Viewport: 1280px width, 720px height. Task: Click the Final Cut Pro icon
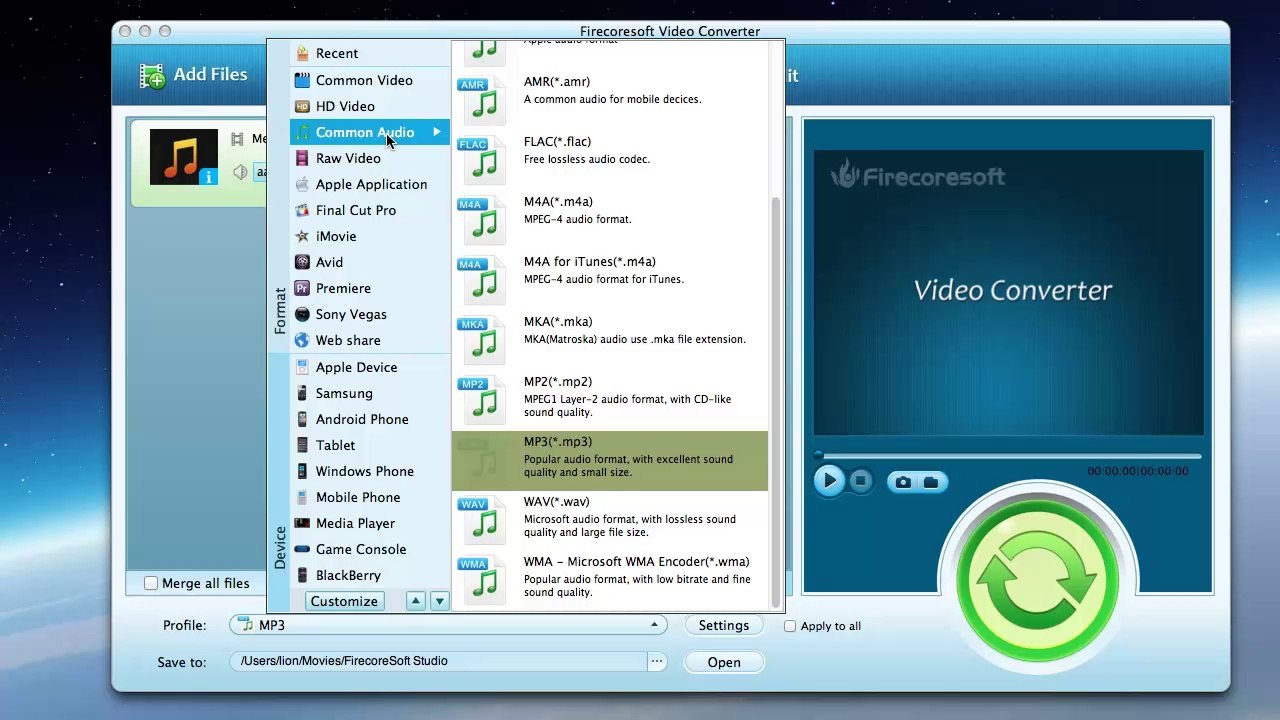[x=302, y=210]
